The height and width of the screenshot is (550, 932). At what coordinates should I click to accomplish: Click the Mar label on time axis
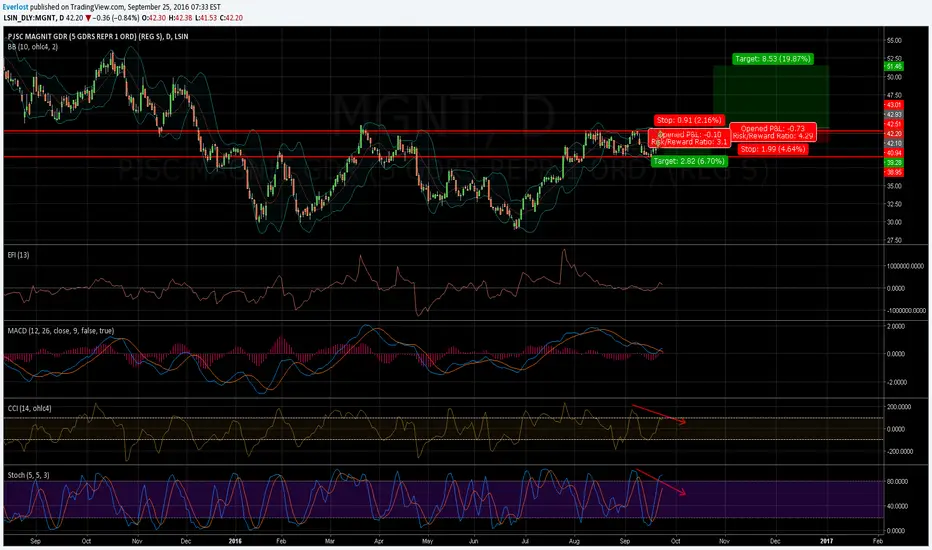(330, 541)
